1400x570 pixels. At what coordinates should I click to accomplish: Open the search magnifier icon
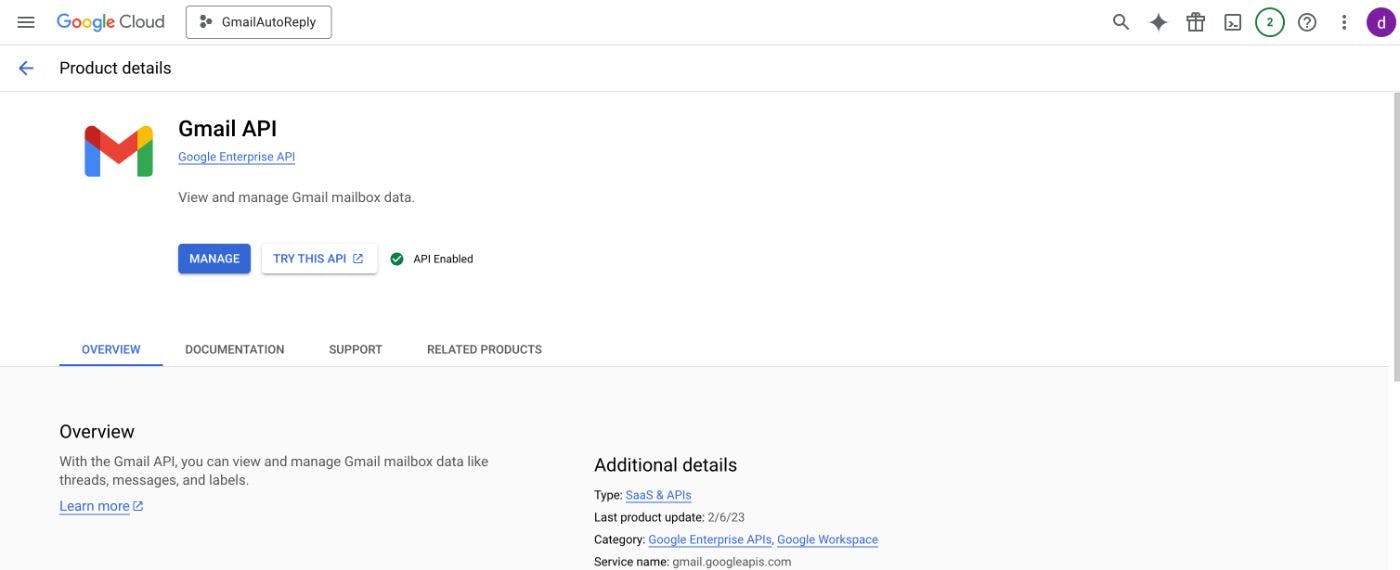pyautogui.click(x=1121, y=22)
